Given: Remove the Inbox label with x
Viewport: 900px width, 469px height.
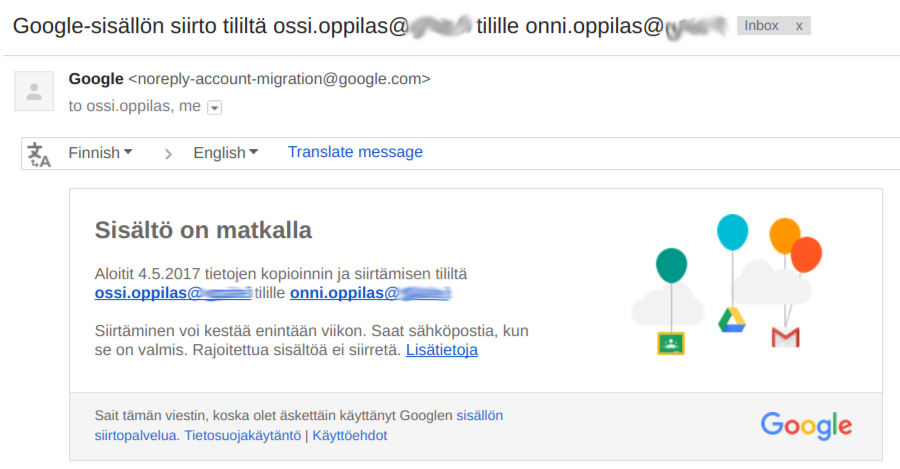Looking at the screenshot, I should [798, 26].
